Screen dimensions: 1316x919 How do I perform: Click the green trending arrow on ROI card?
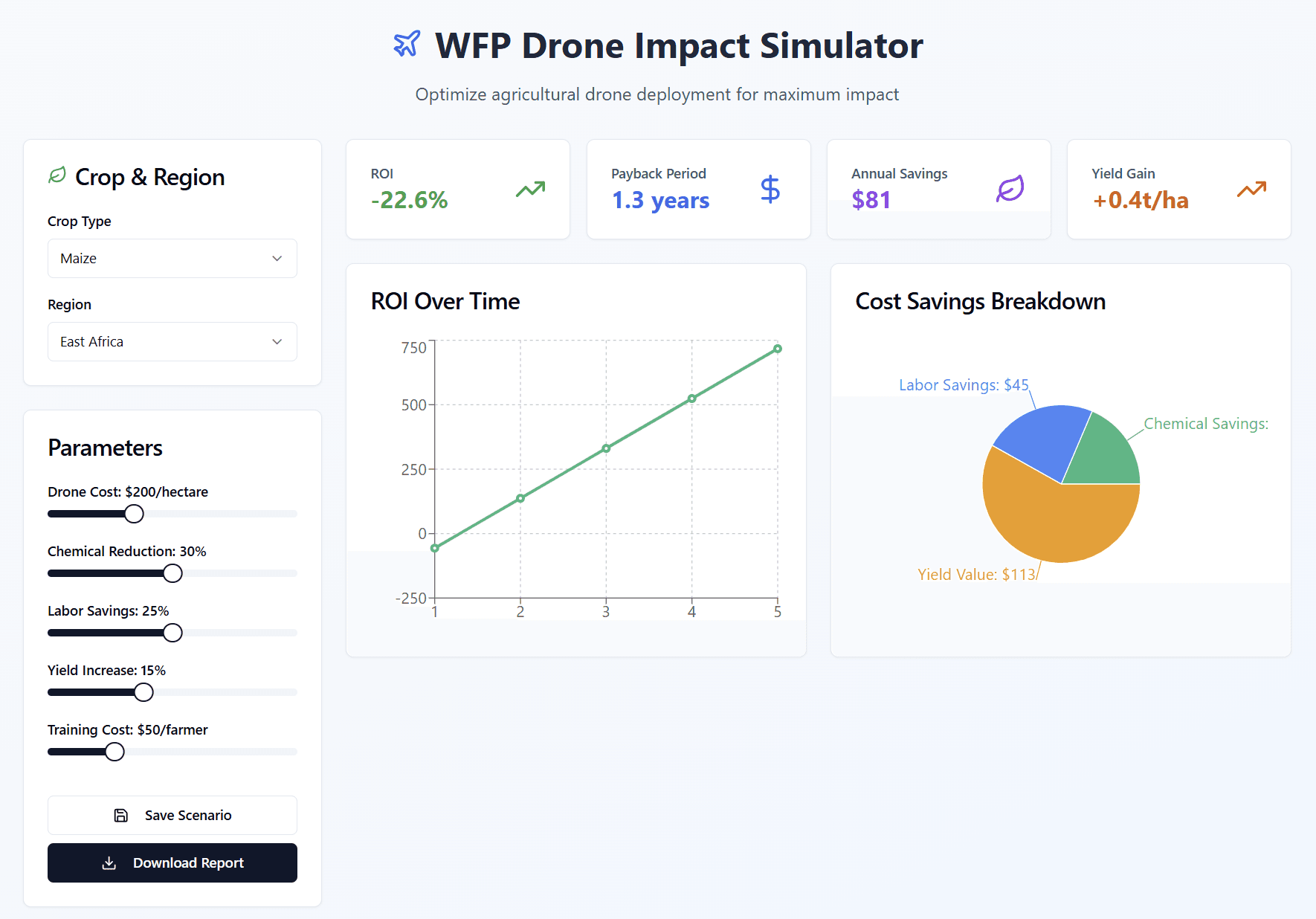coord(531,190)
